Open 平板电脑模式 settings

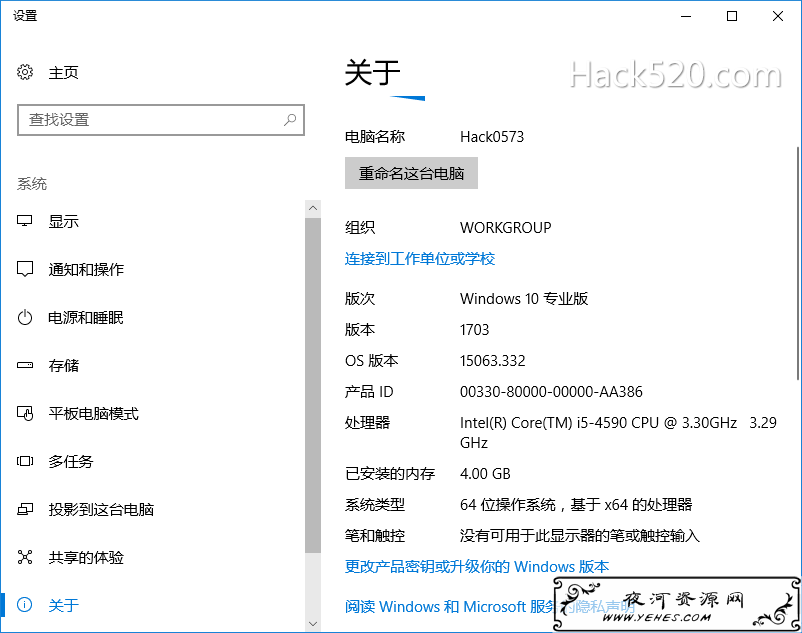coord(94,413)
